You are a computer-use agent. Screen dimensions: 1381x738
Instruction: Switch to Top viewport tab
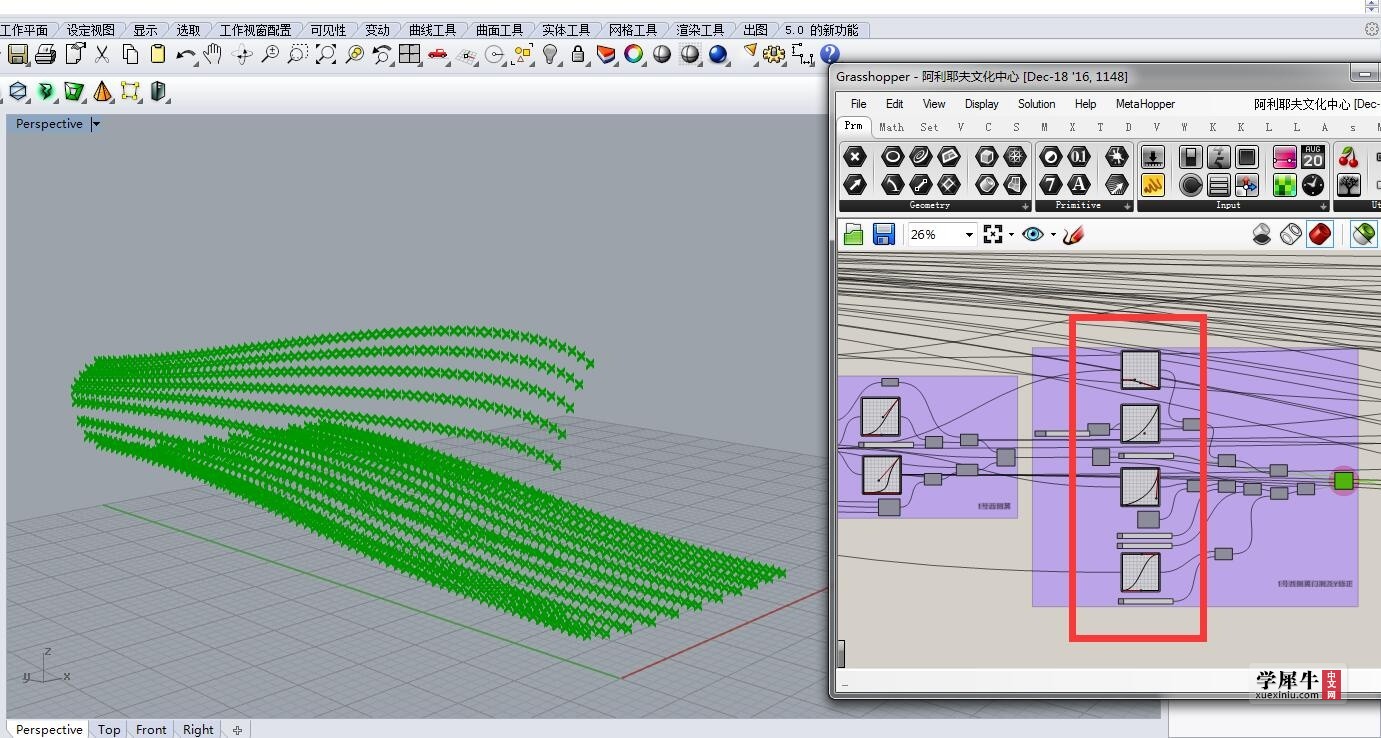pyautogui.click(x=109, y=729)
